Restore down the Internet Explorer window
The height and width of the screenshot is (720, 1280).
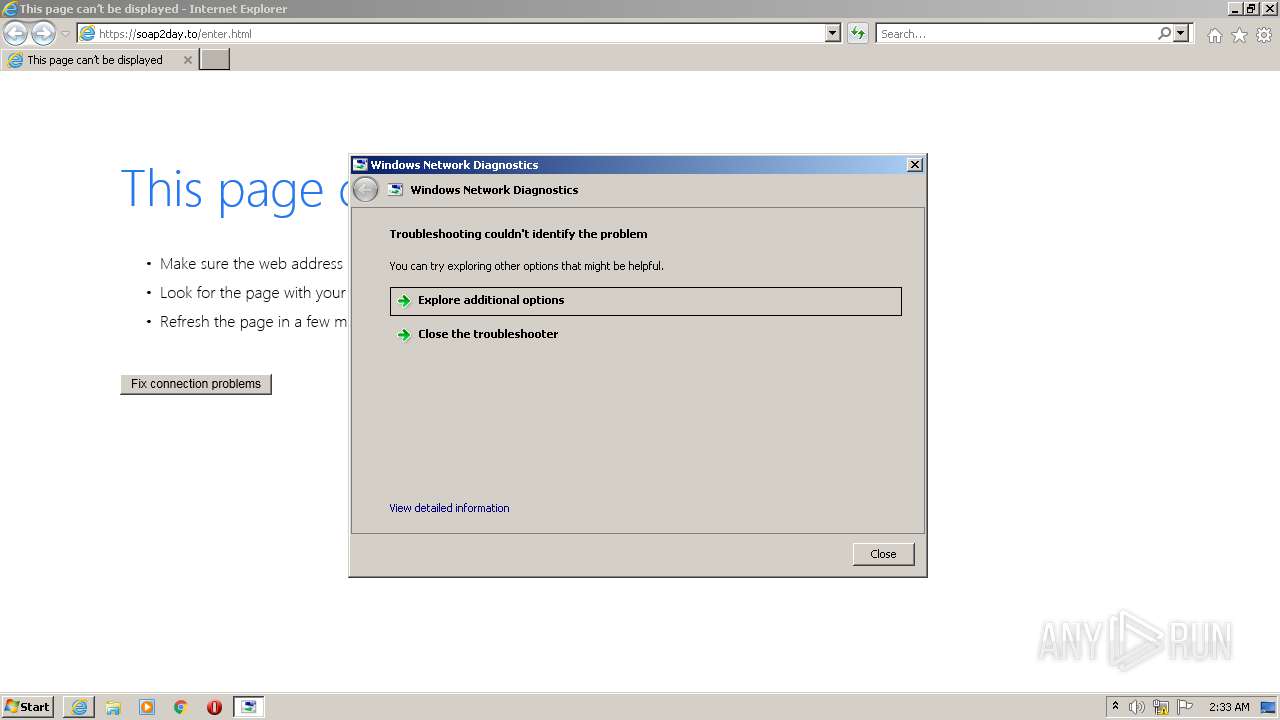tap(1251, 9)
